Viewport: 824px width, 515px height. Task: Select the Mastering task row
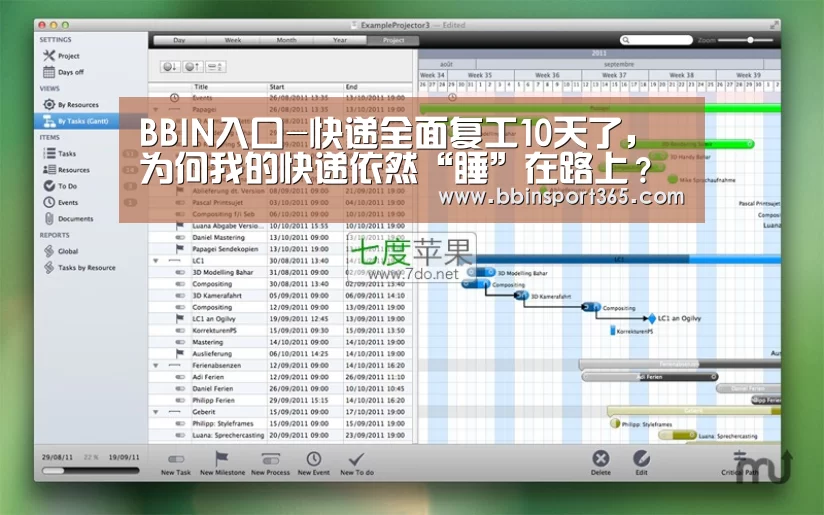pos(281,342)
